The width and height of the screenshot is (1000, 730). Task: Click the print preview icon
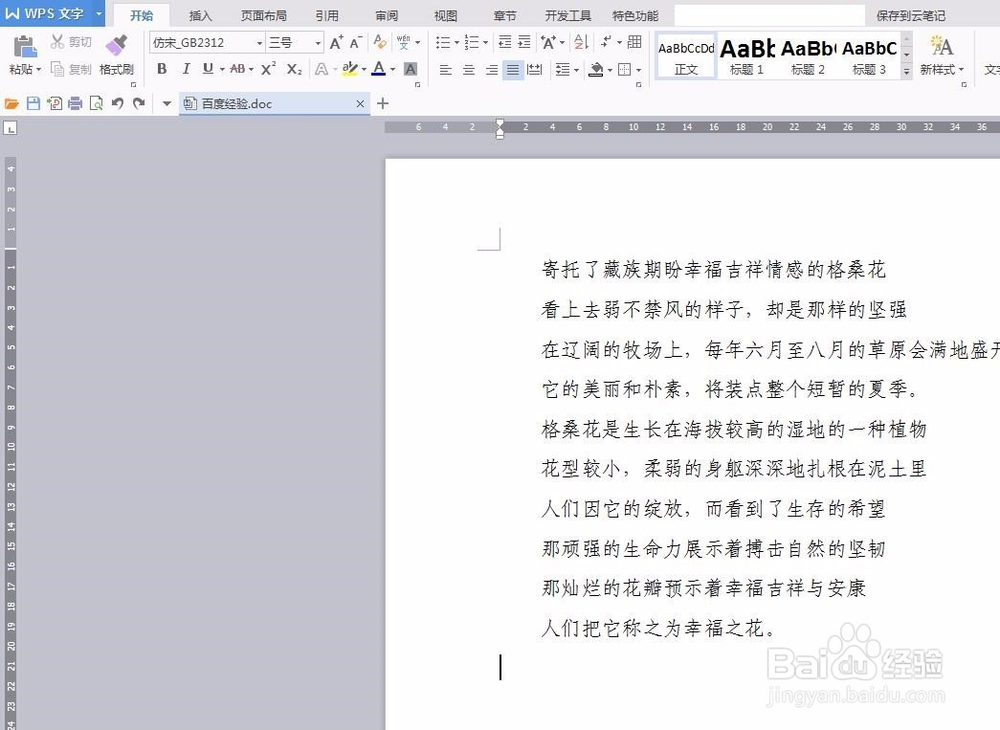click(x=96, y=103)
